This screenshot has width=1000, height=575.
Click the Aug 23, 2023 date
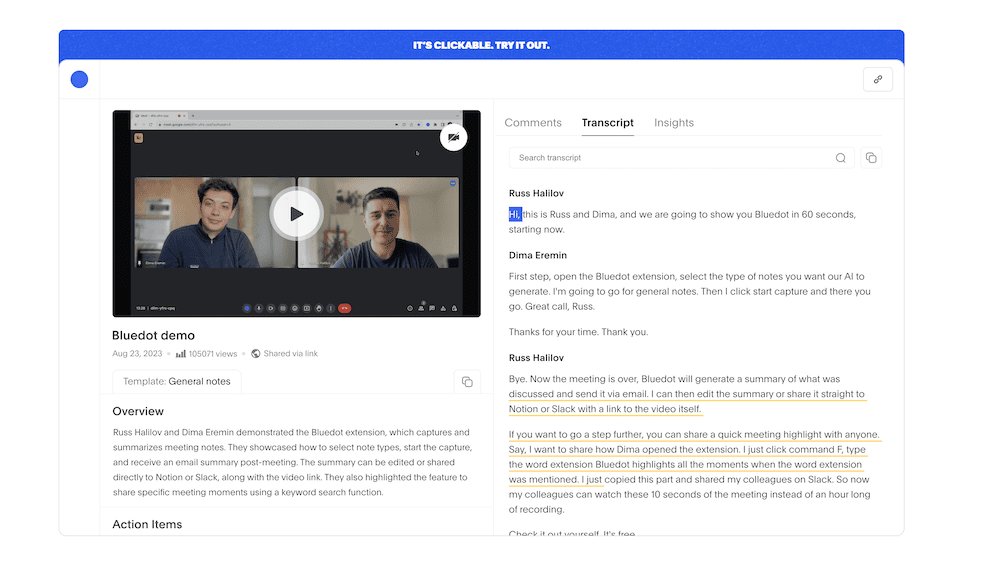137,353
